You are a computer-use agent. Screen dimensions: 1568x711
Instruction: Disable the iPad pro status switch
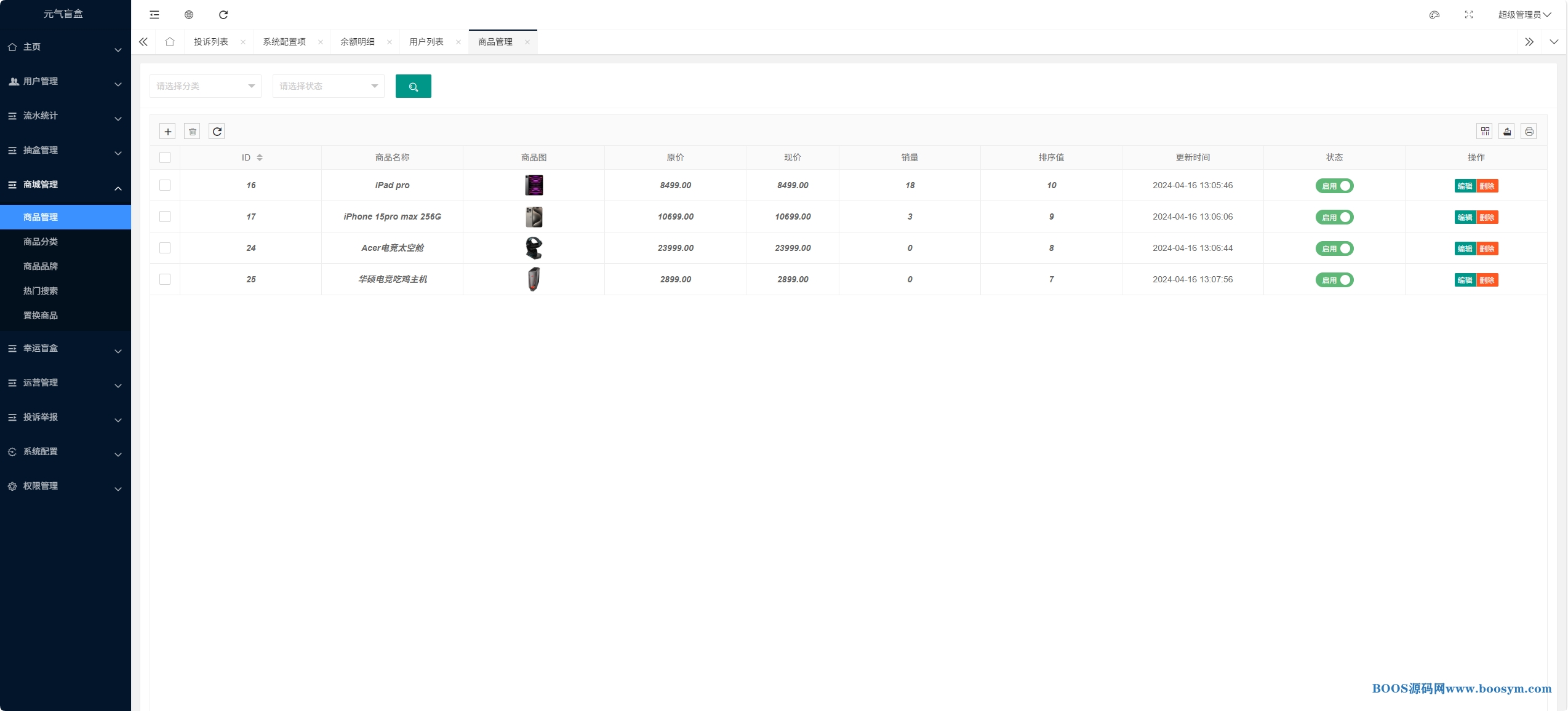[1334, 186]
